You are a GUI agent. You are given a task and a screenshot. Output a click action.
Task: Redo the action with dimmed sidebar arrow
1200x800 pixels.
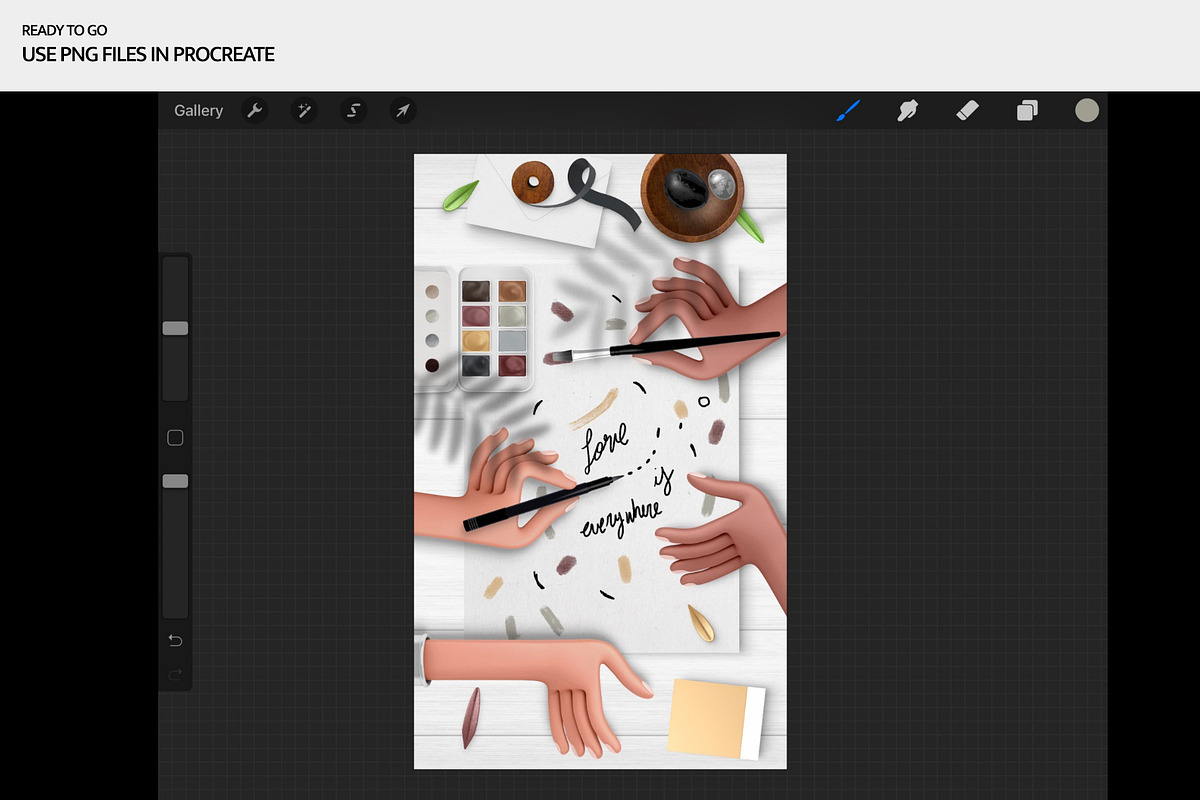point(176,675)
